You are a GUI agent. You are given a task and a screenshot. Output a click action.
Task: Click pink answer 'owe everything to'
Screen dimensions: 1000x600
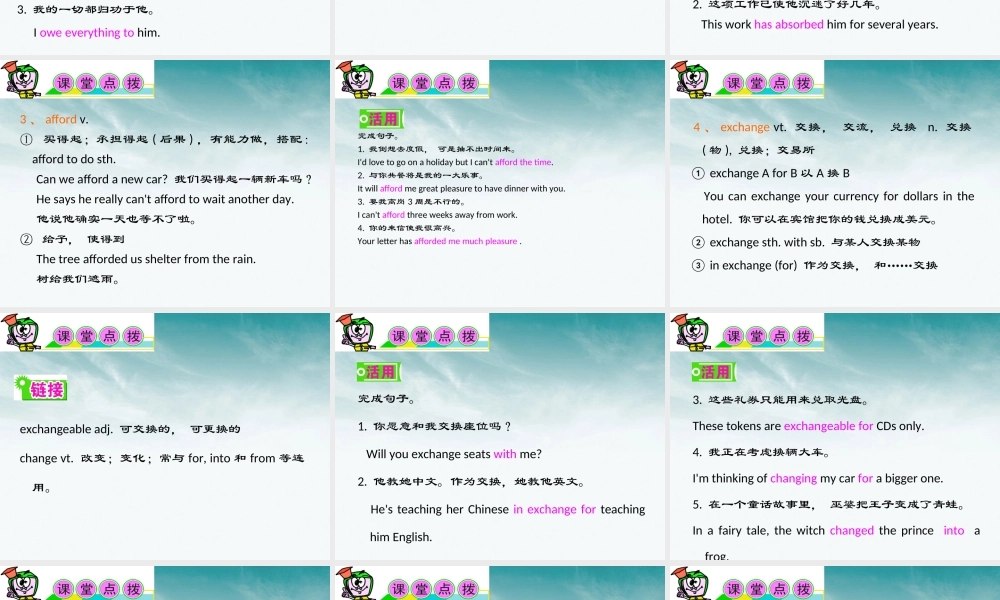(x=87, y=33)
